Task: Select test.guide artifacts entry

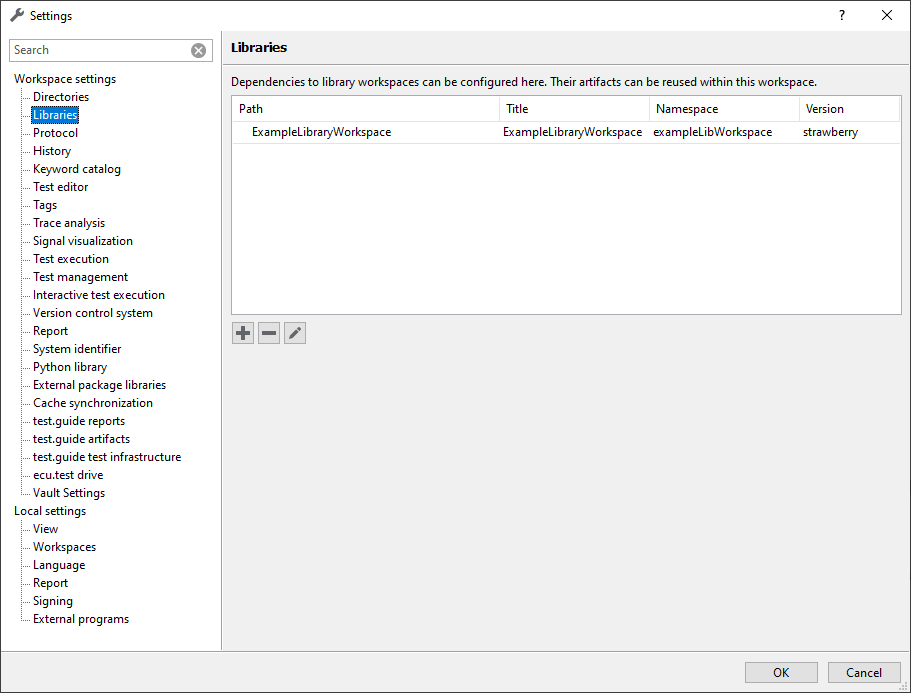Action: [x=81, y=439]
